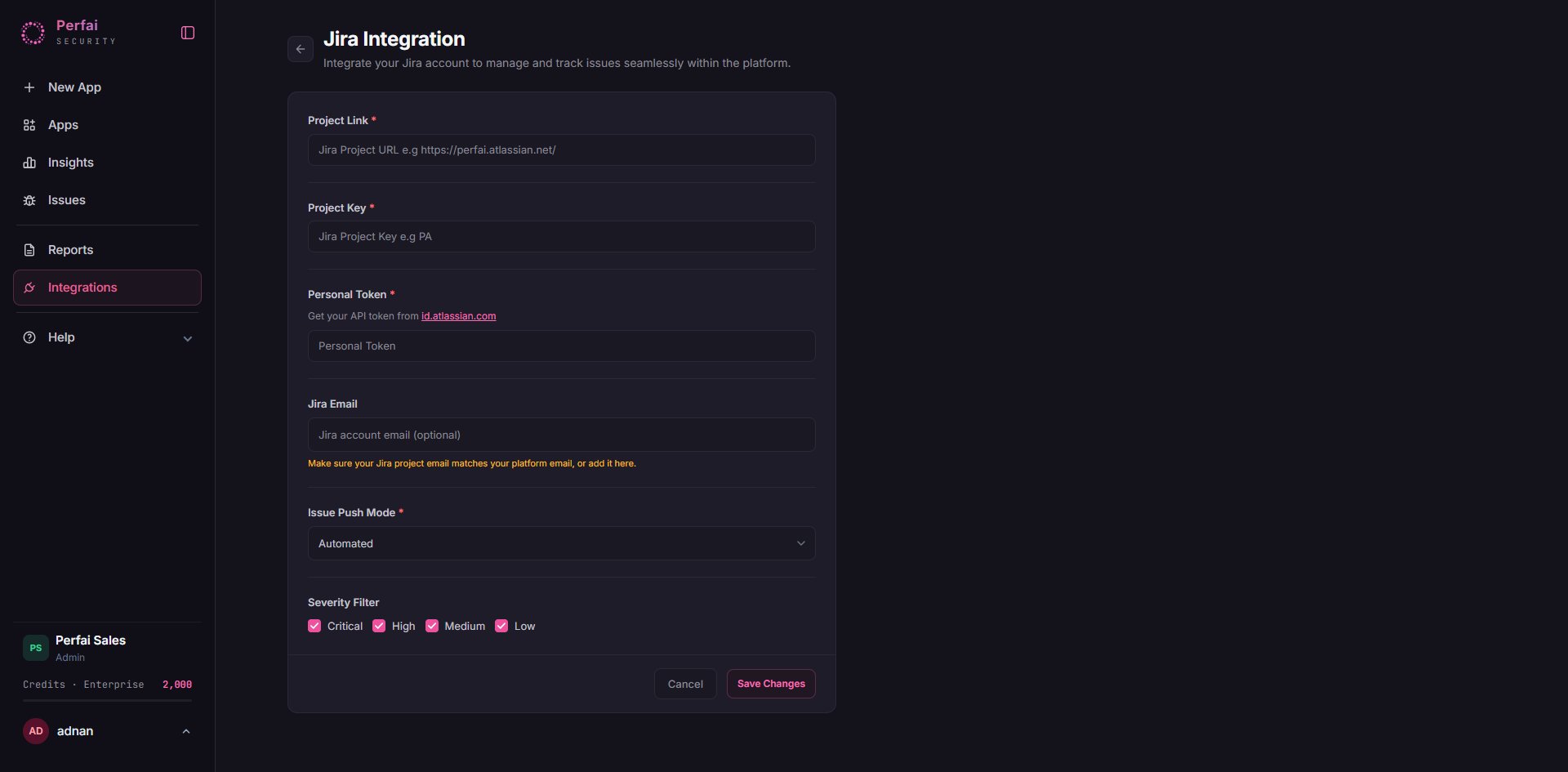Toggle the Low severity checkbox

click(501, 626)
